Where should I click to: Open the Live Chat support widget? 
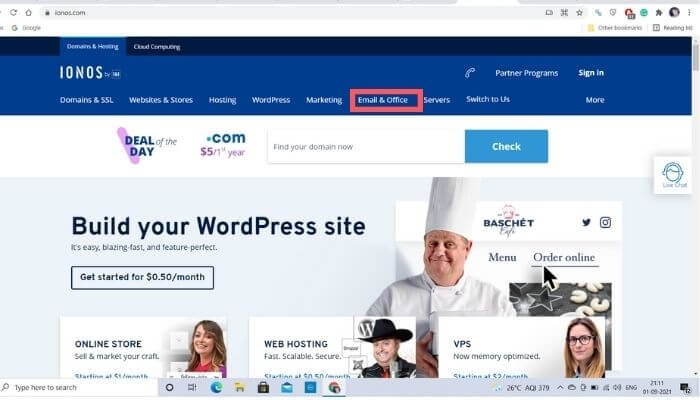(x=673, y=175)
